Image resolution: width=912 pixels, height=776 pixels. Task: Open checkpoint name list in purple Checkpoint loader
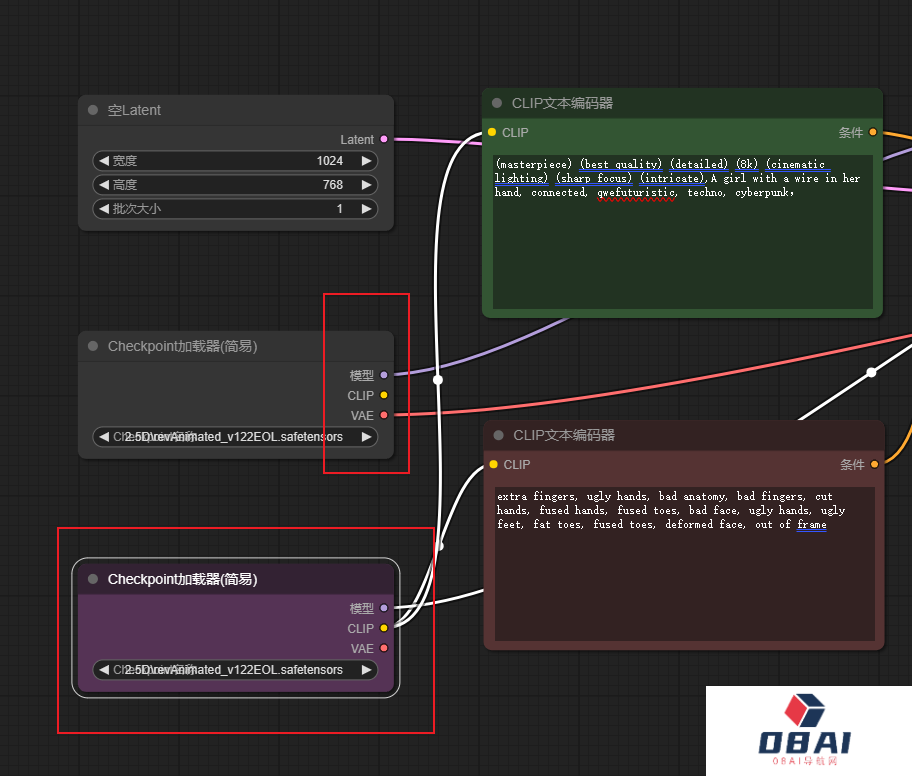[x=235, y=670]
